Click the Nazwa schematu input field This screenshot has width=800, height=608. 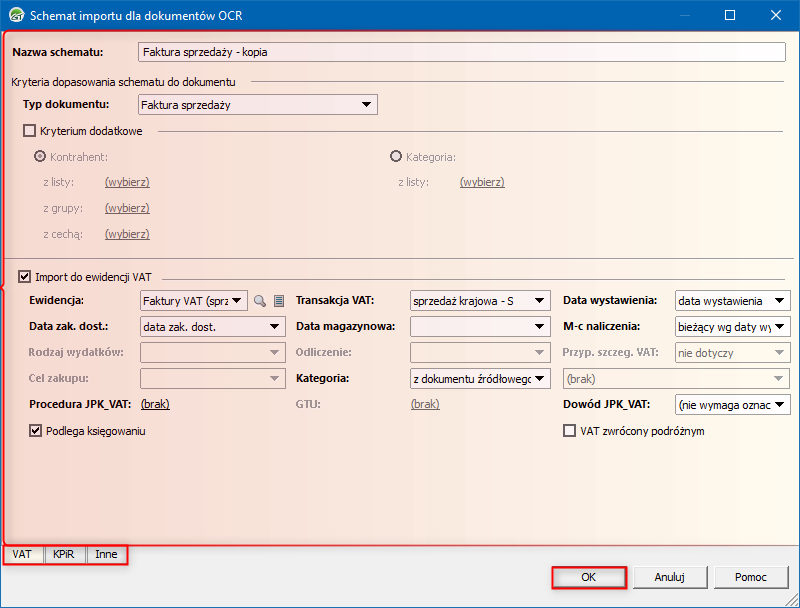coord(462,52)
